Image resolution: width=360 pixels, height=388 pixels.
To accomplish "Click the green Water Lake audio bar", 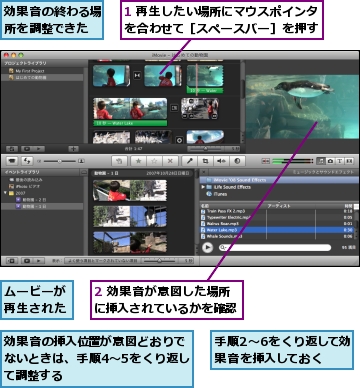I will click(x=130, y=123).
